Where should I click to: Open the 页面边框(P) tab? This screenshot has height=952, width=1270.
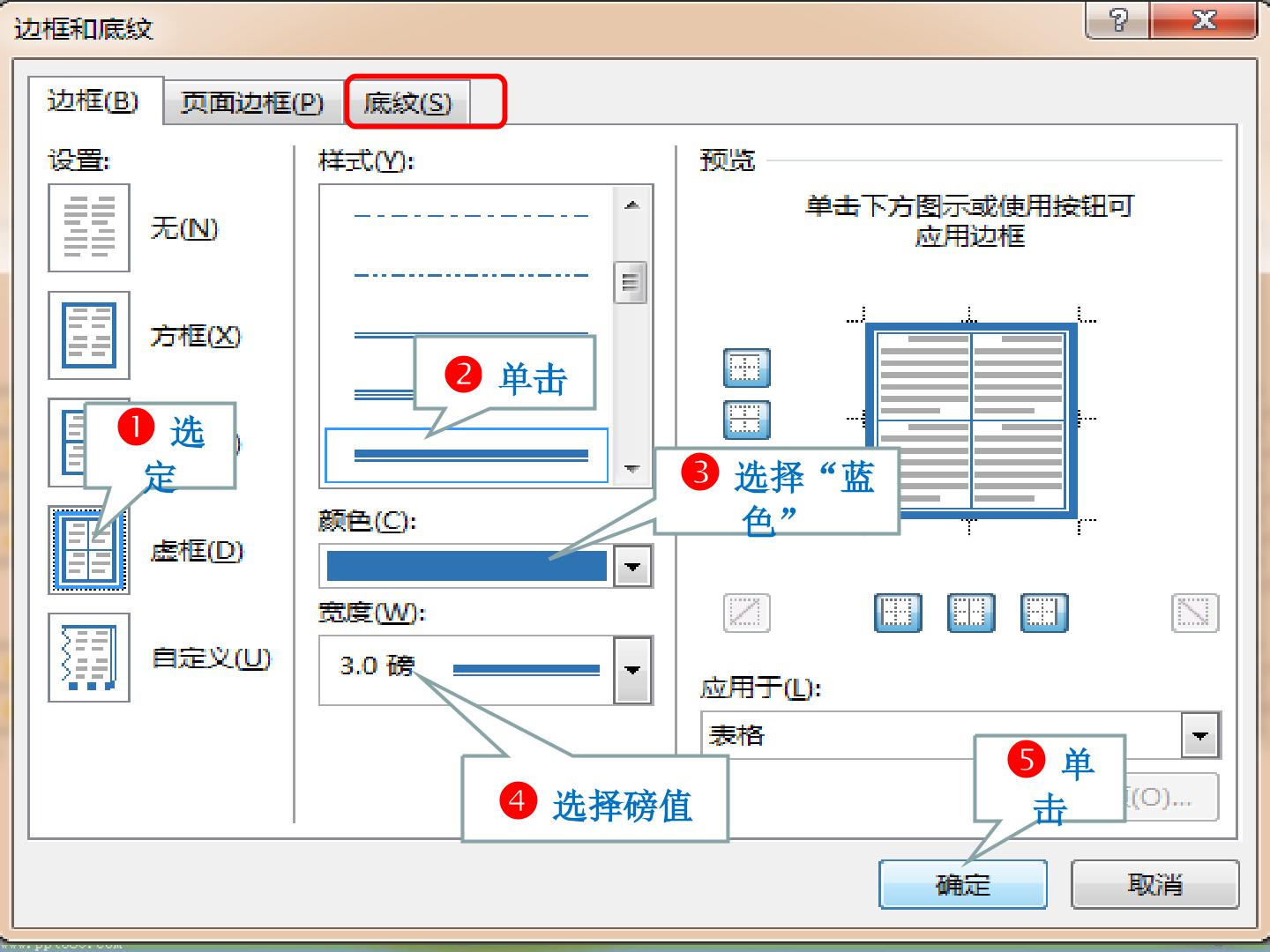coord(252,103)
